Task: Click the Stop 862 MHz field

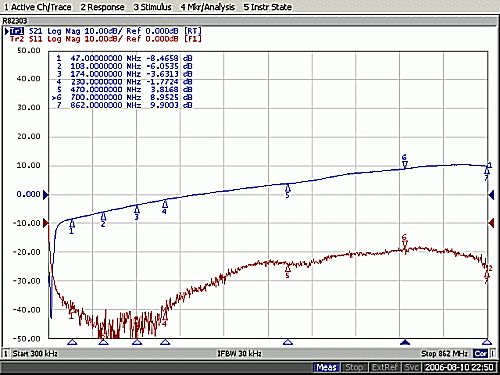Action: (445, 353)
